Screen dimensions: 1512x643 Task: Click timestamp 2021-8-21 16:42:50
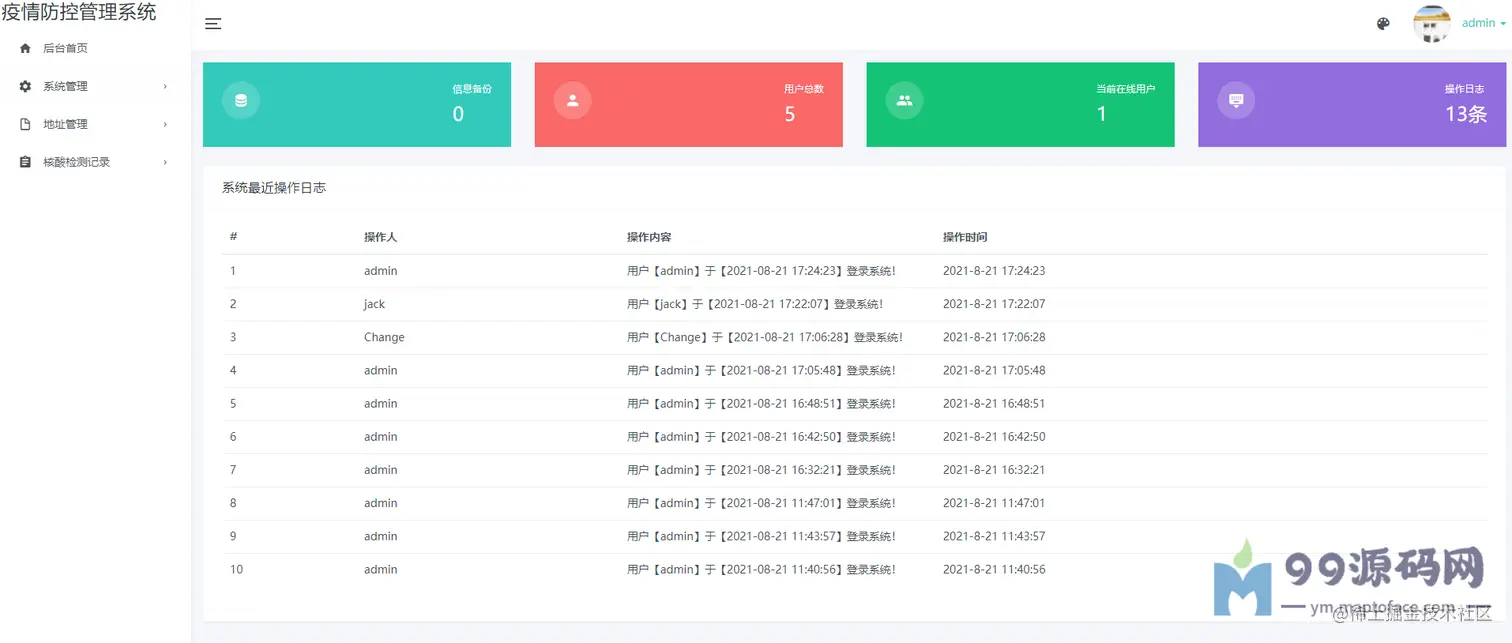pyautogui.click(x=994, y=437)
